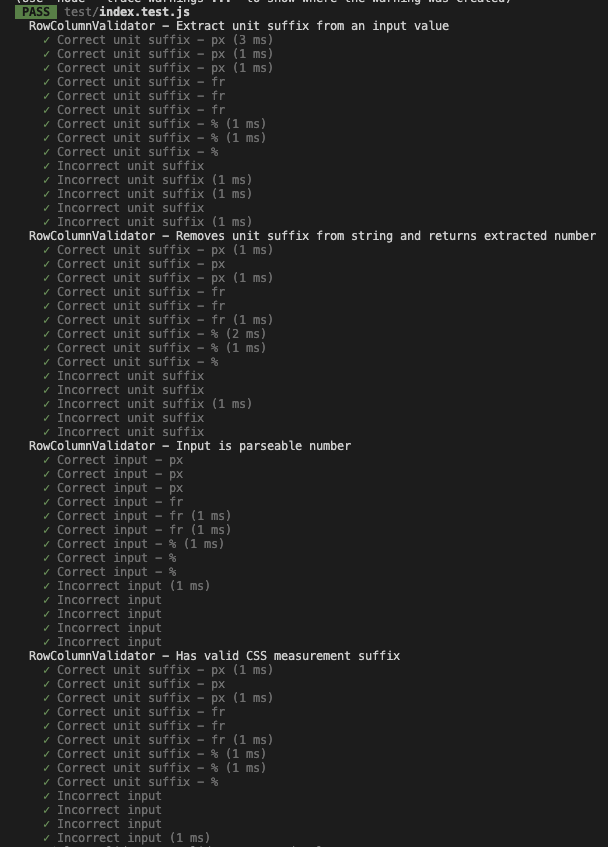Select the "Correct unit suffix – px (3 ms)" result text
The width and height of the screenshot is (608, 847).
pyautogui.click(x=164, y=40)
